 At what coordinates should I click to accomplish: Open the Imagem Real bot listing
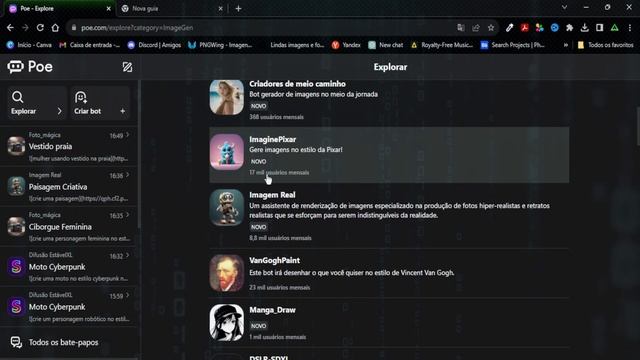pos(389,216)
